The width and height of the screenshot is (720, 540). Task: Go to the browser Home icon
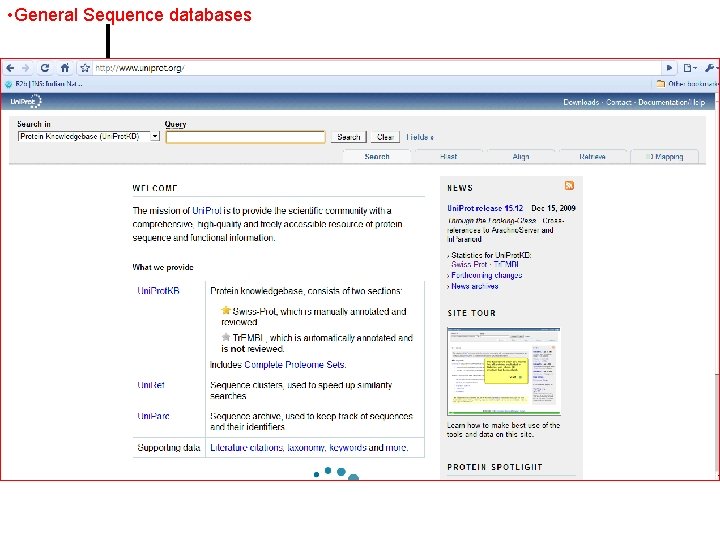click(x=65, y=68)
